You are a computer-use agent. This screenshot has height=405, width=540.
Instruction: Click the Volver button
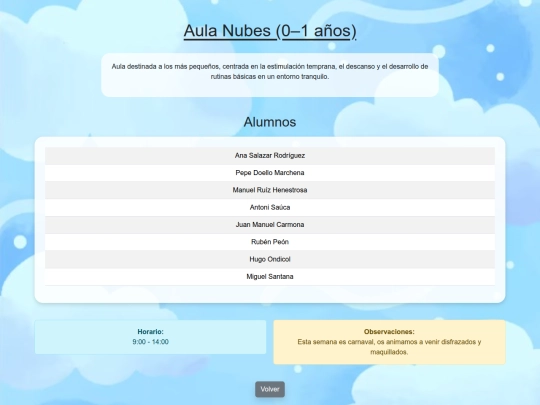(270, 389)
